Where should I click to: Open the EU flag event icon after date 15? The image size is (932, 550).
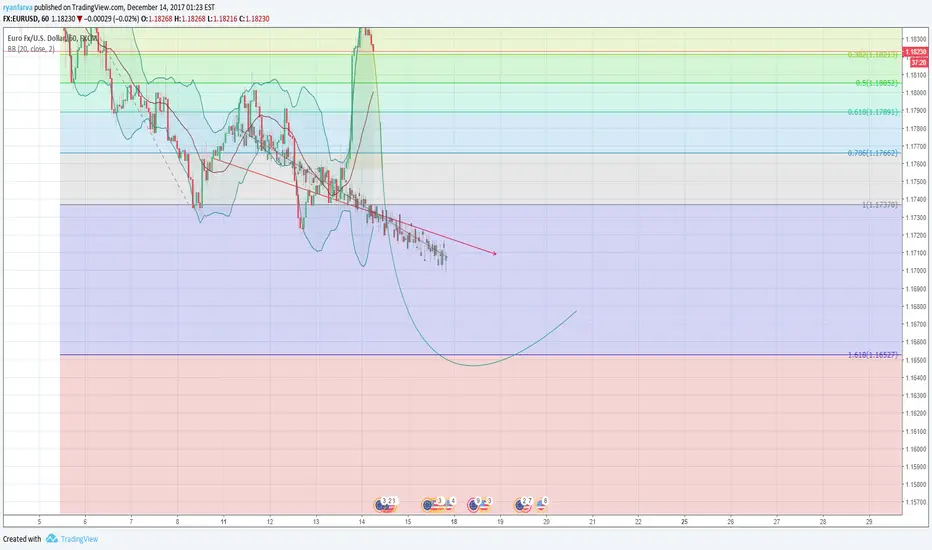[427, 505]
